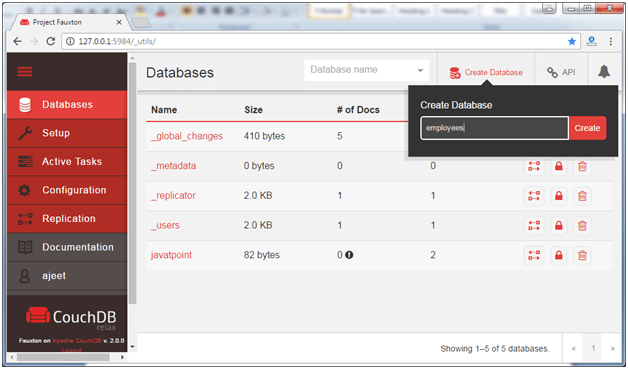The image size is (628, 369).
Task: Toggle the hamburger menu in sidebar
Action: click(x=24, y=72)
